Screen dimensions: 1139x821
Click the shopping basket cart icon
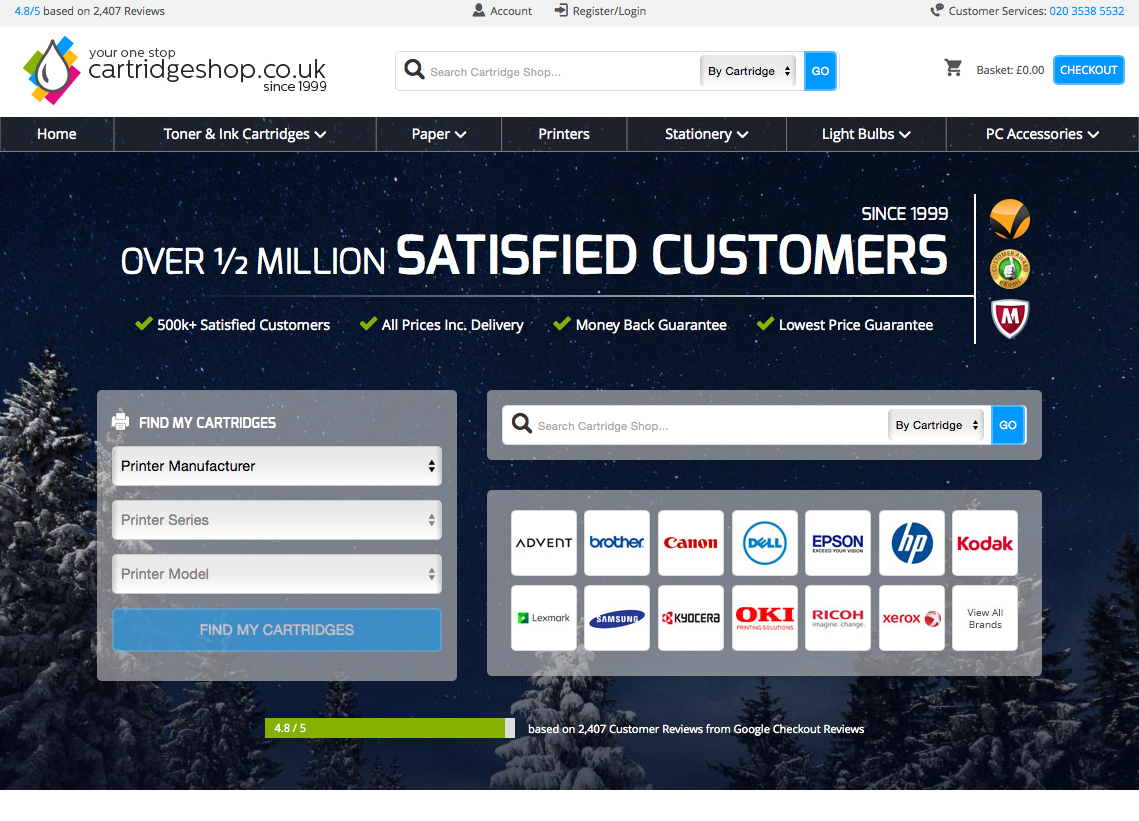[x=953, y=68]
